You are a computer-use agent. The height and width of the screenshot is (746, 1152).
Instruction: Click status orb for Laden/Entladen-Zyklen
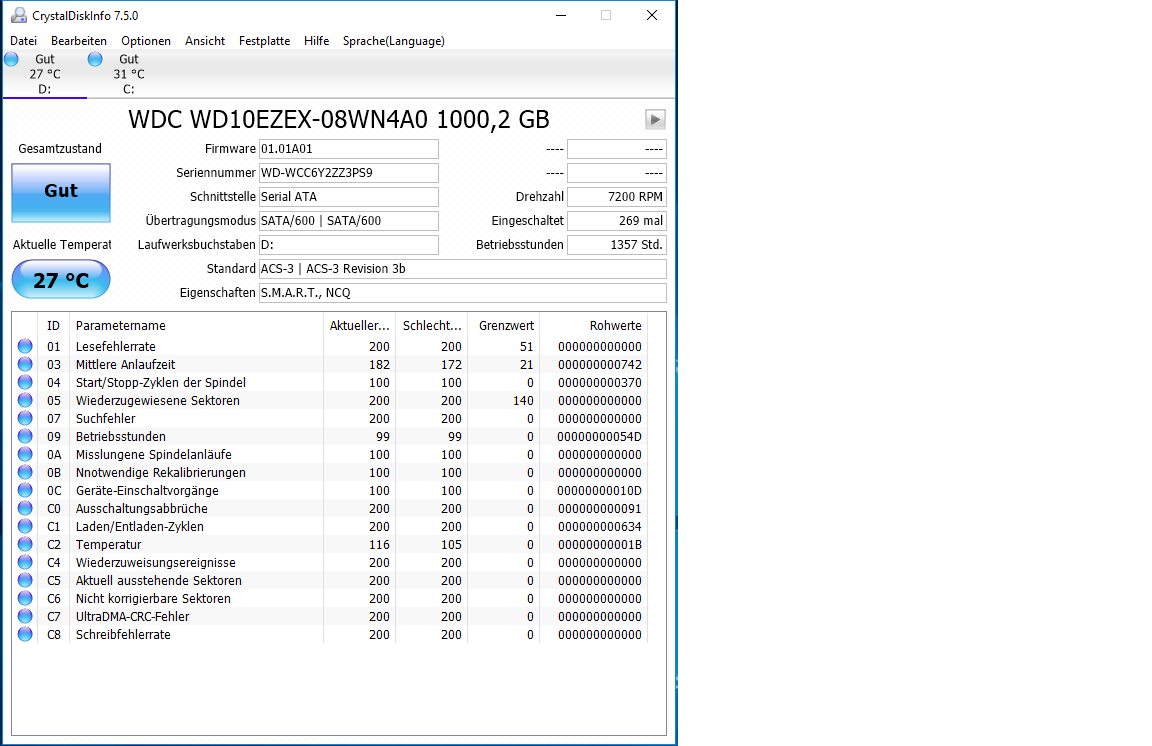pyautogui.click(x=25, y=526)
